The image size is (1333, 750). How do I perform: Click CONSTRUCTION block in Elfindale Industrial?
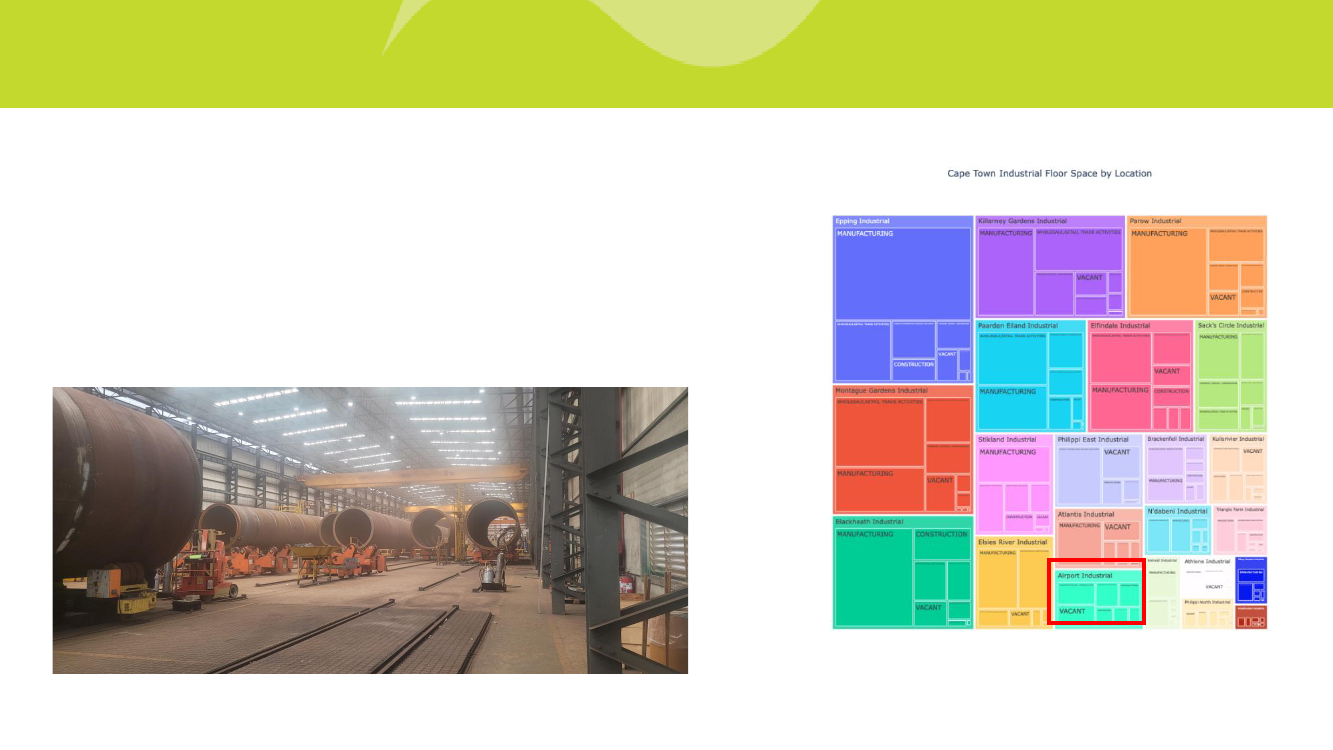1171,398
